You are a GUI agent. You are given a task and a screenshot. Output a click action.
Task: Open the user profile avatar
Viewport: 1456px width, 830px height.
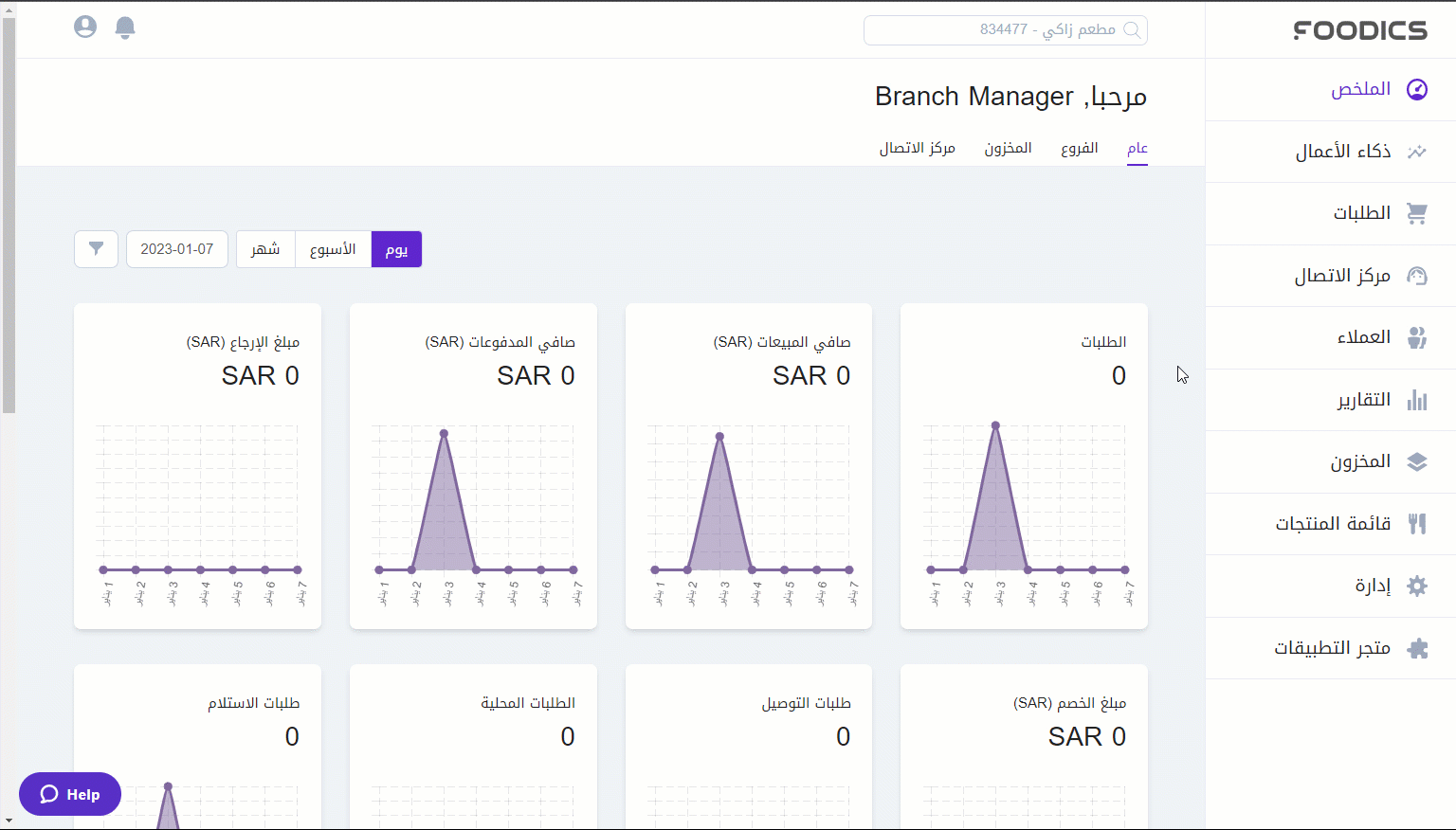pyautogui.click(x=85, y=27)
